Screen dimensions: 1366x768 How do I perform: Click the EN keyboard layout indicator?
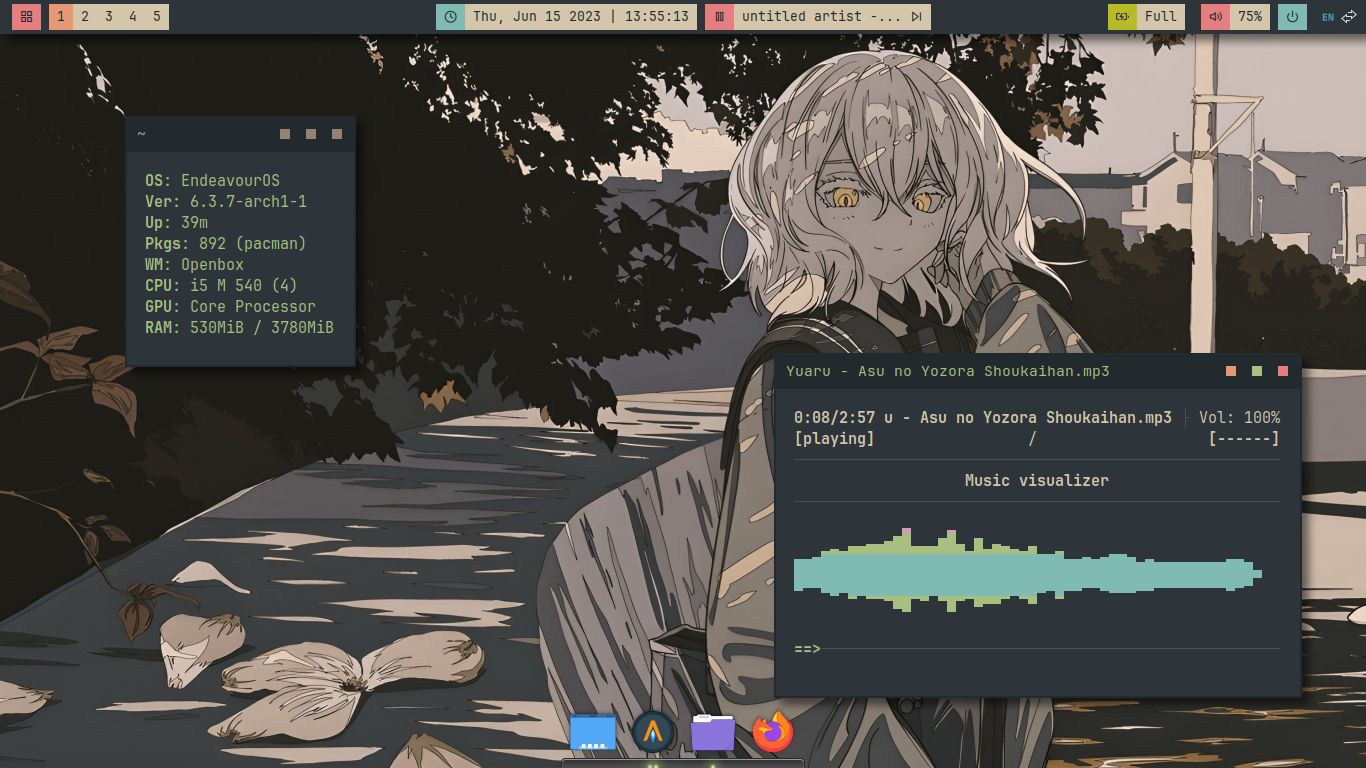[x=1328, y=17]
